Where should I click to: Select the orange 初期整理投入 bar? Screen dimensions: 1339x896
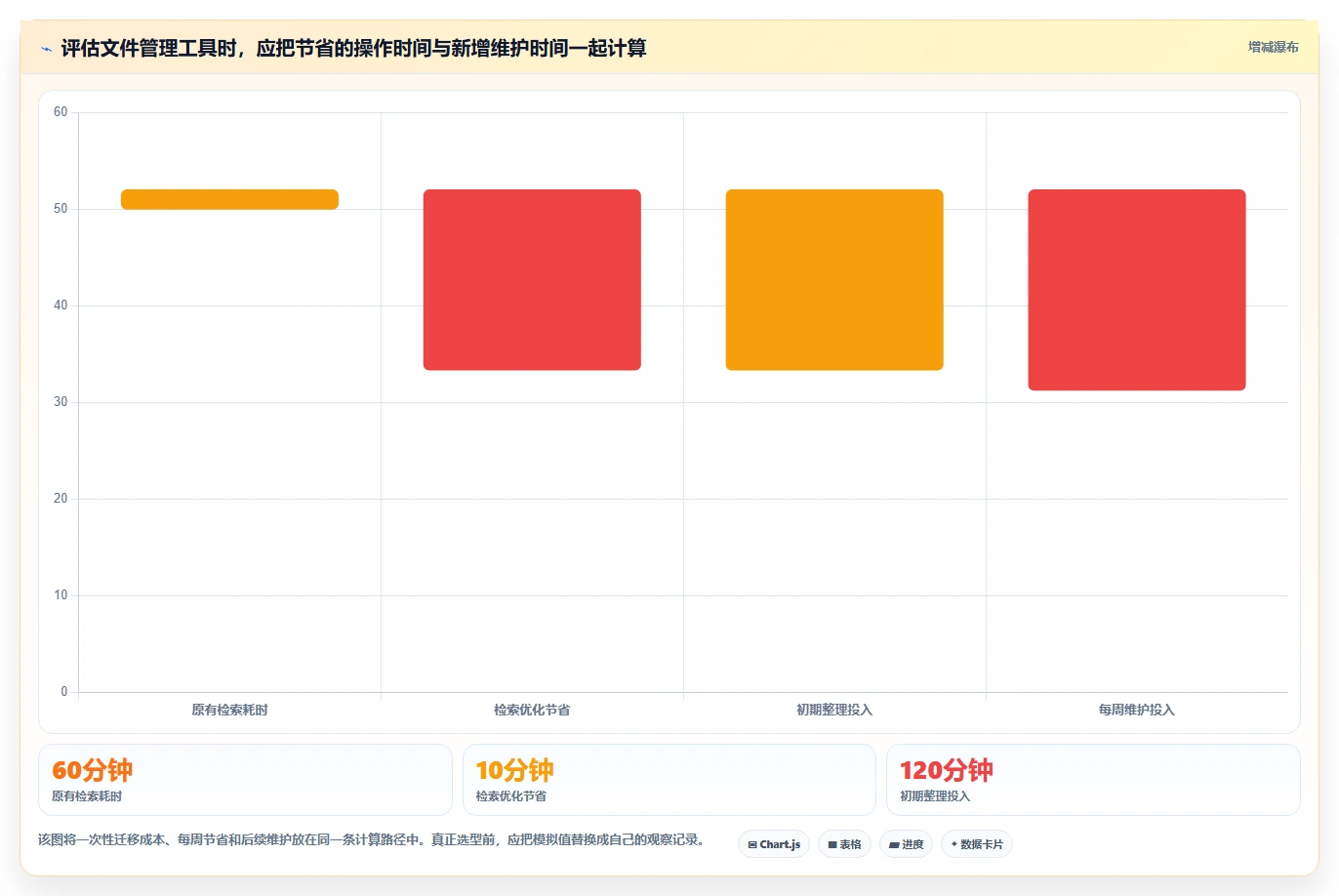834,280
